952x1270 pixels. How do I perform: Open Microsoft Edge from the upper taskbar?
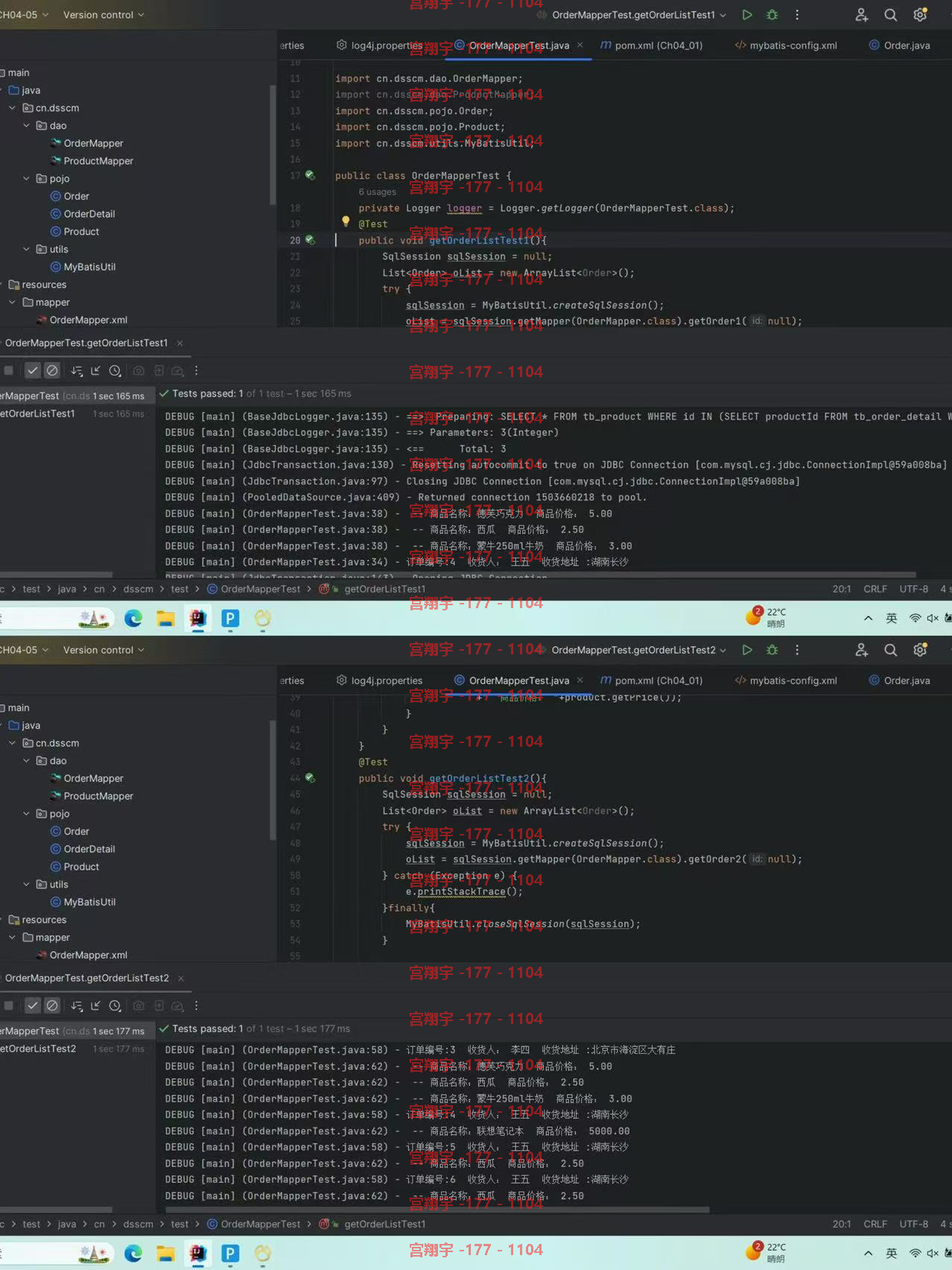(133, 619)
